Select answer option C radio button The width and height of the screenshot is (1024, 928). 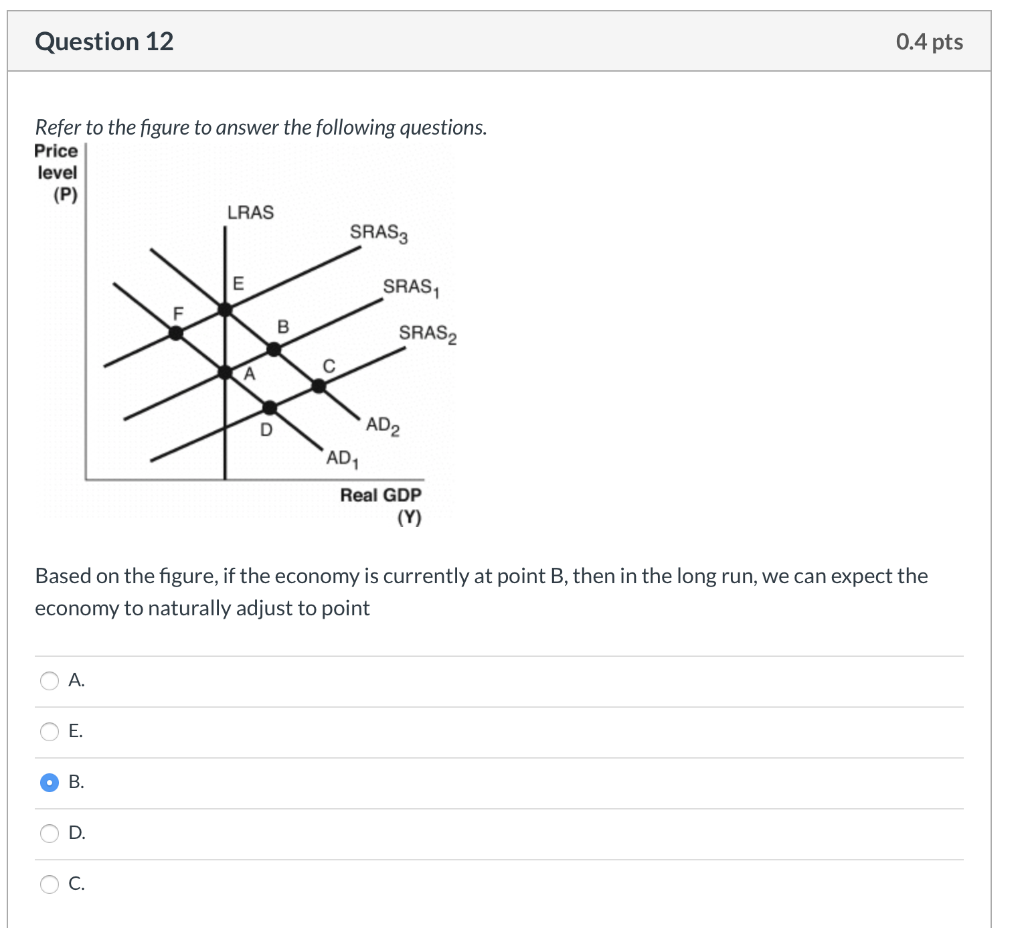point(47,884)
